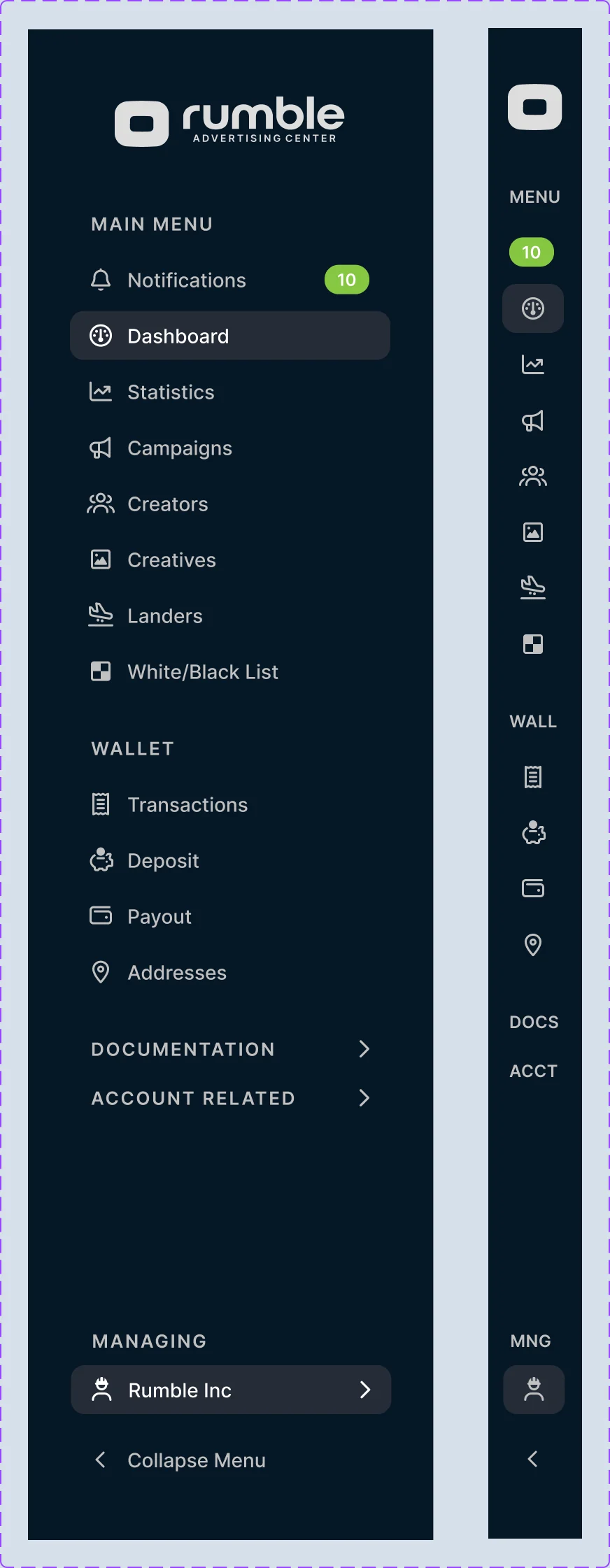Open Deposit under Wallet
Viewport: 610px width, 1568px height.
(230, 860)
